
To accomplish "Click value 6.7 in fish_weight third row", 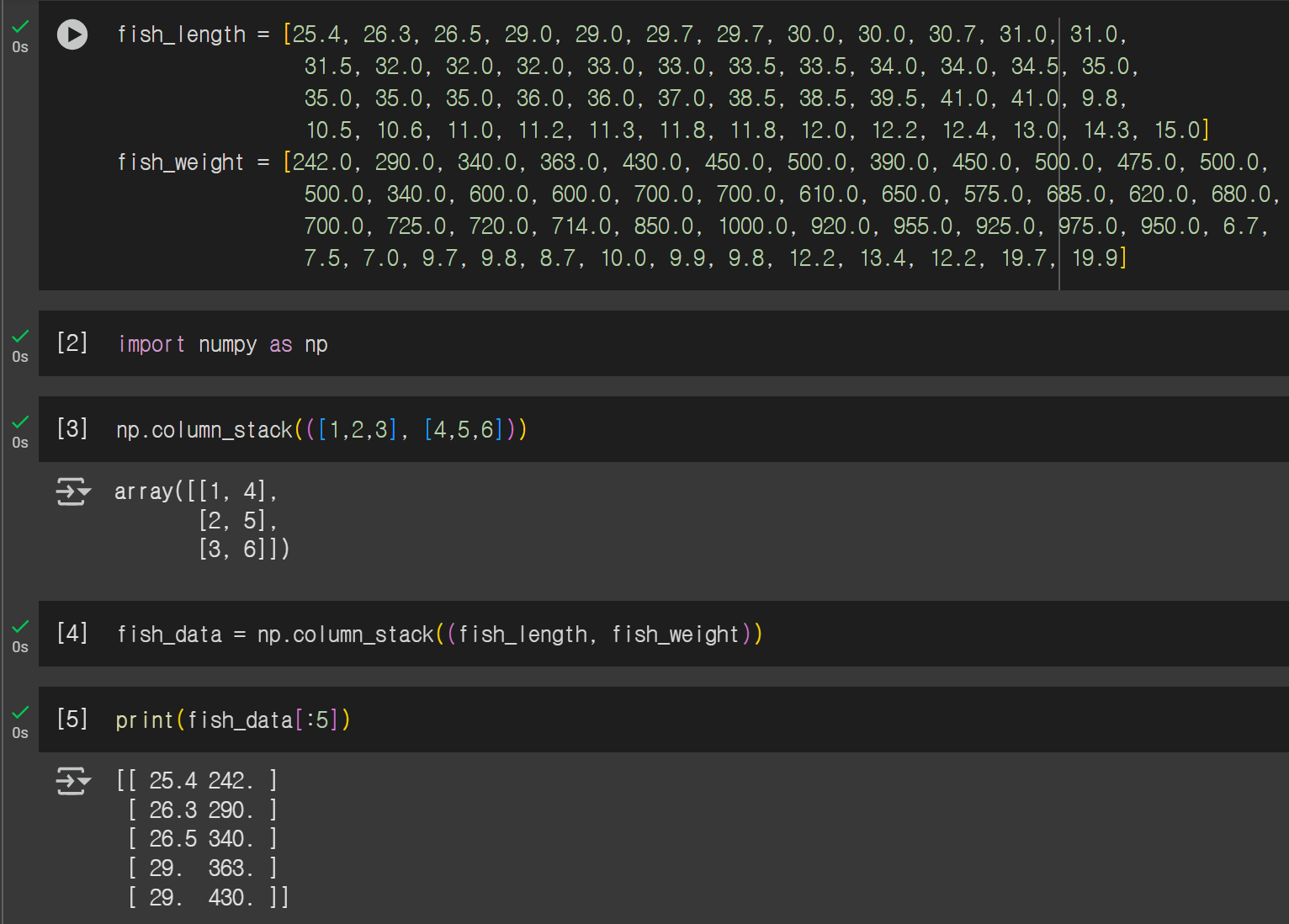I will [1240, 226].
